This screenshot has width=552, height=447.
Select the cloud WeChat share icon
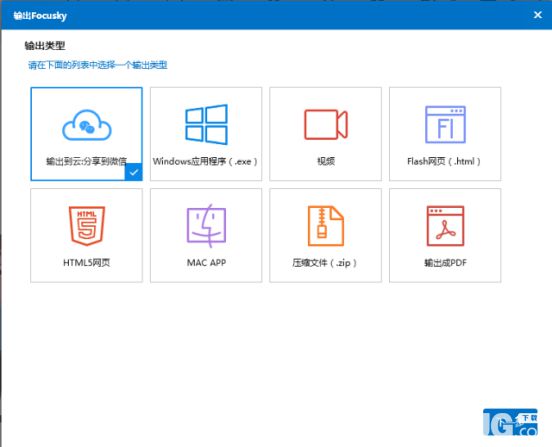pyautogui.click(x=87, y=125)
